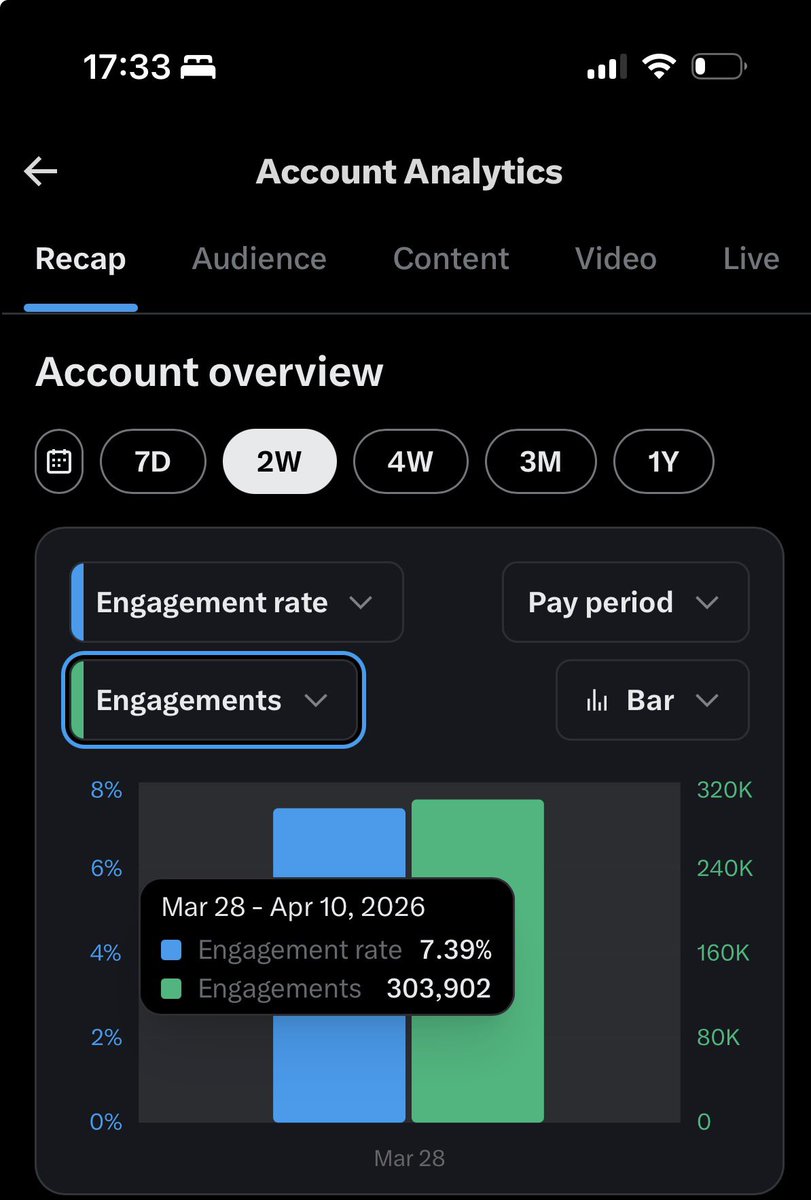Select the 1Y time range
Viewport: 811px width, 1200px height.
point(663,462)
